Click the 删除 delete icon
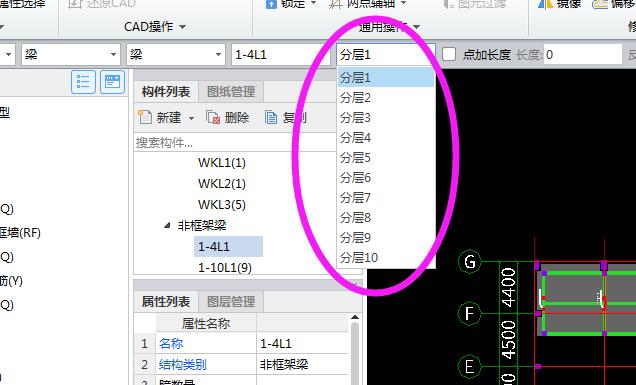This screenshot has width=636, height=385. pyautogui.click(x=213, y=118)
